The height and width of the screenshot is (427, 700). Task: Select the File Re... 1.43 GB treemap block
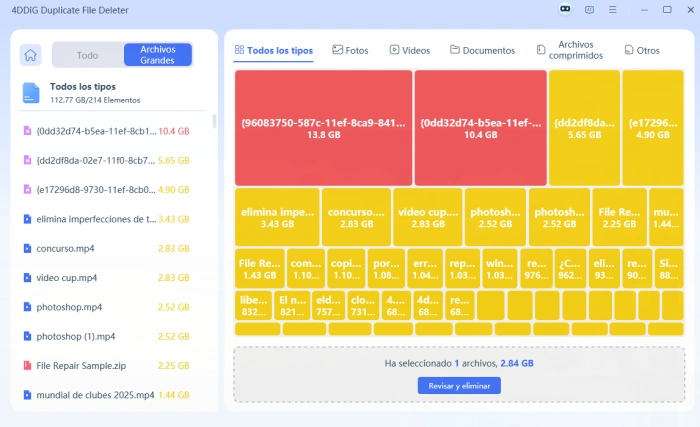tap(260, 268)
